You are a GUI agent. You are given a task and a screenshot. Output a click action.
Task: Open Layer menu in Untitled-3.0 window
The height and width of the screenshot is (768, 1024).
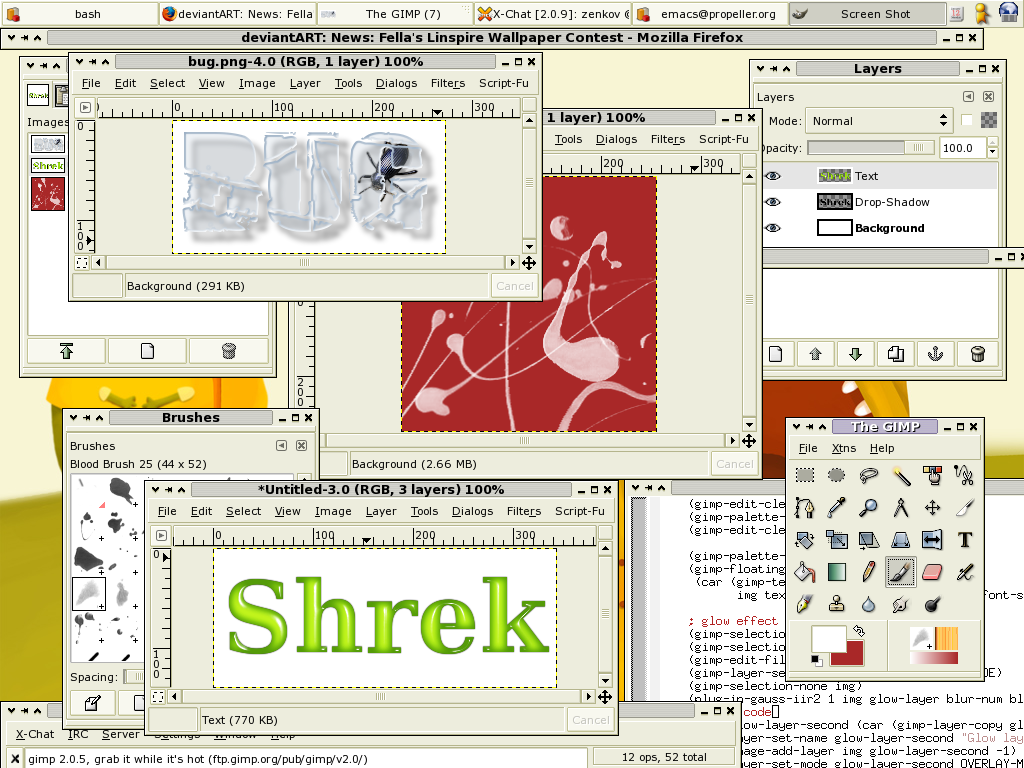[381, 511]
